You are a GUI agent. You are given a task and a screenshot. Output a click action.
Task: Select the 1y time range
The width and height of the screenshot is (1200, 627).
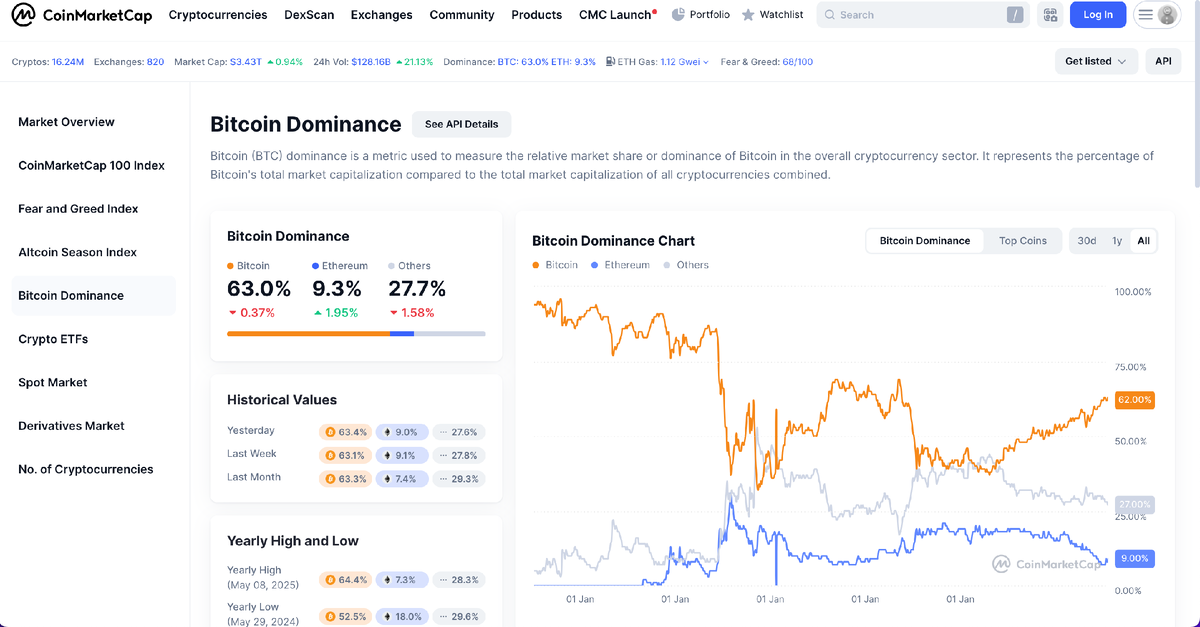pos(1117,241)
